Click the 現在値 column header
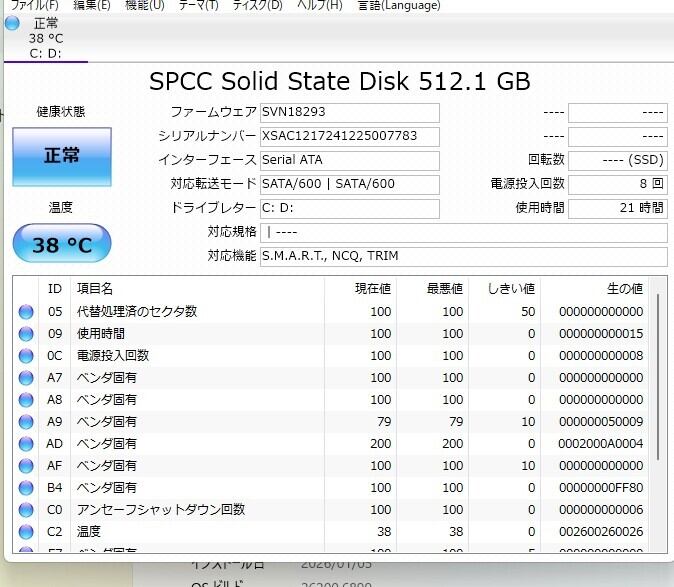The height and width of the screenshot is (587, 674). tap(361, 289)
